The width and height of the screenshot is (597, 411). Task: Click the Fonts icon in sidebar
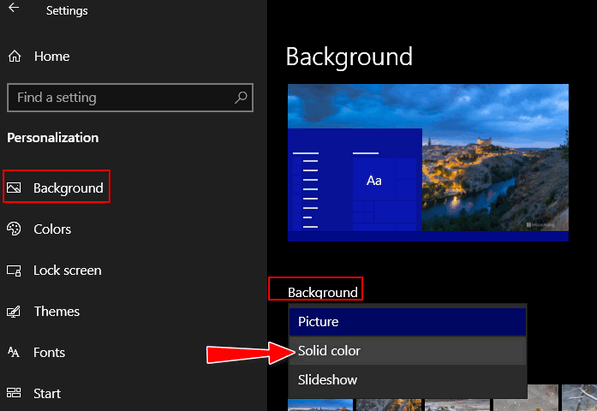13,352
